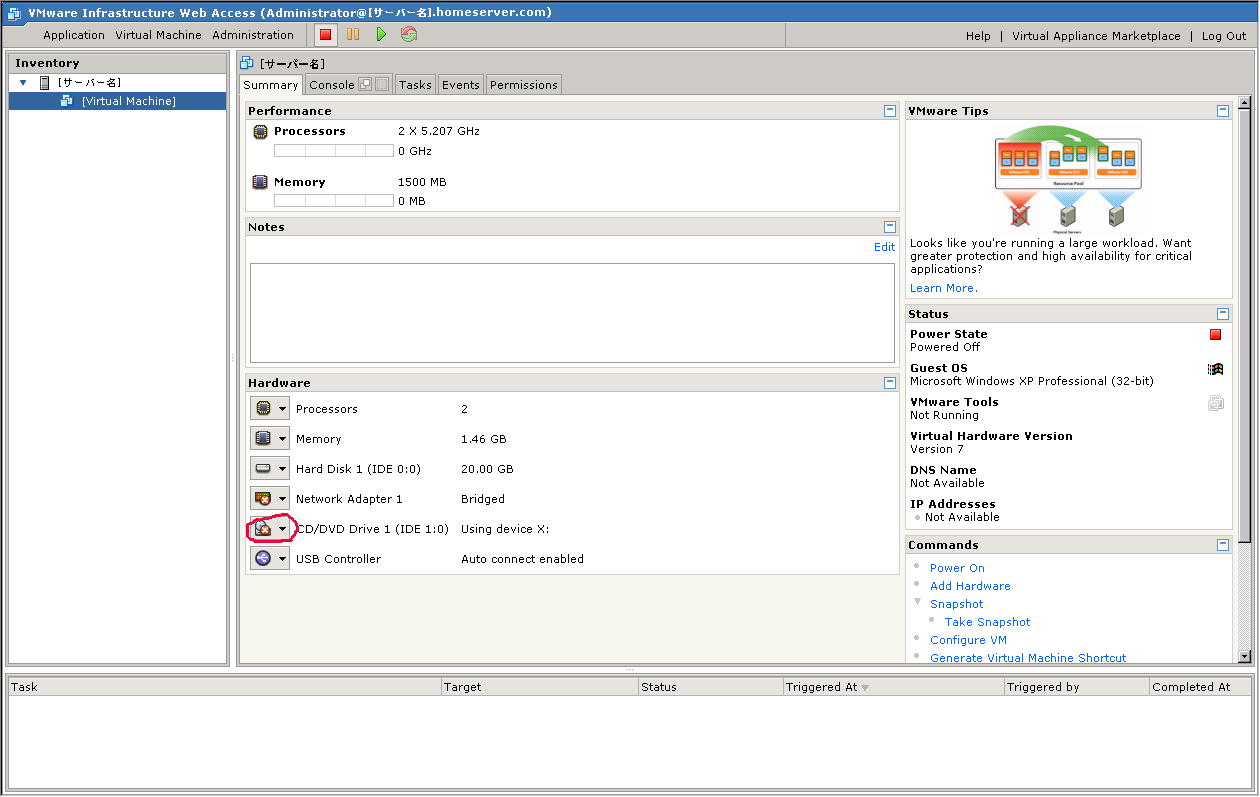Click the Processors icon in Hardware panel
Image resolution: width=1260 pixels, height=797 pixels.
pos(262,408)
